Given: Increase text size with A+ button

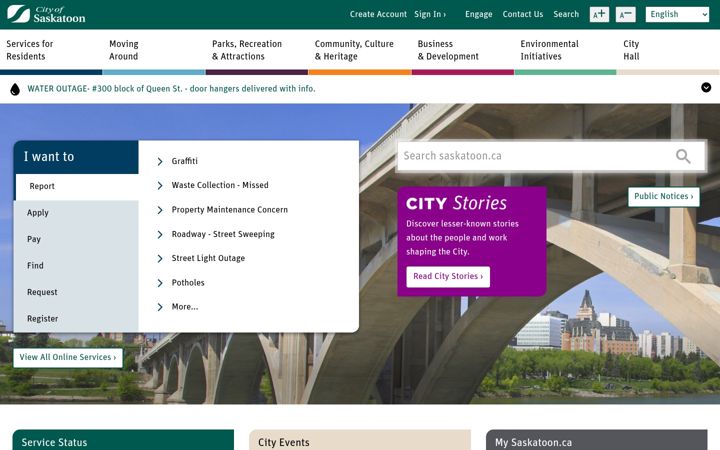Looking at the screenshot, I should click(599, 14).
